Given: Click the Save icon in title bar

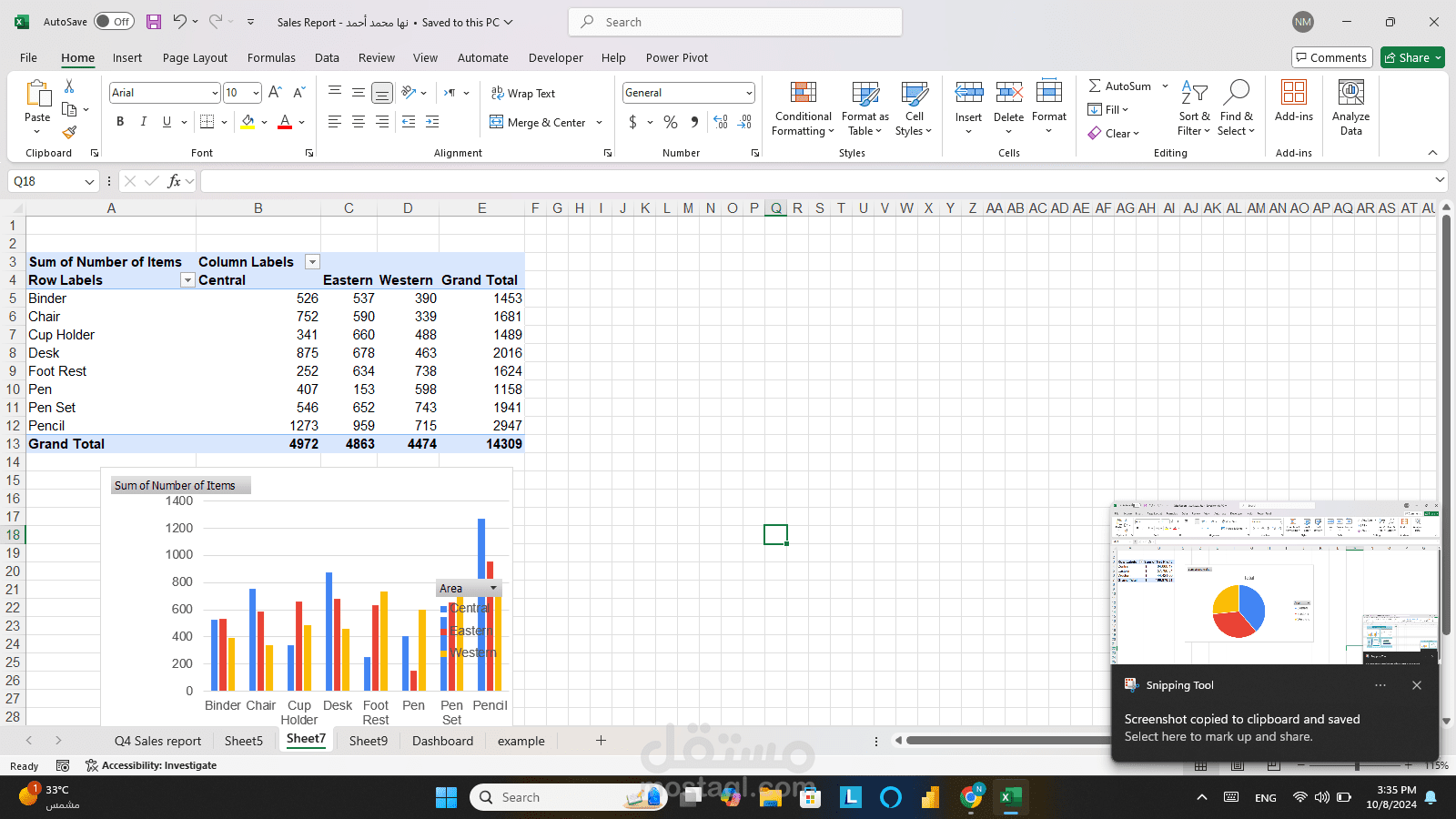Looking at the screenshot, I should (154, 22).
